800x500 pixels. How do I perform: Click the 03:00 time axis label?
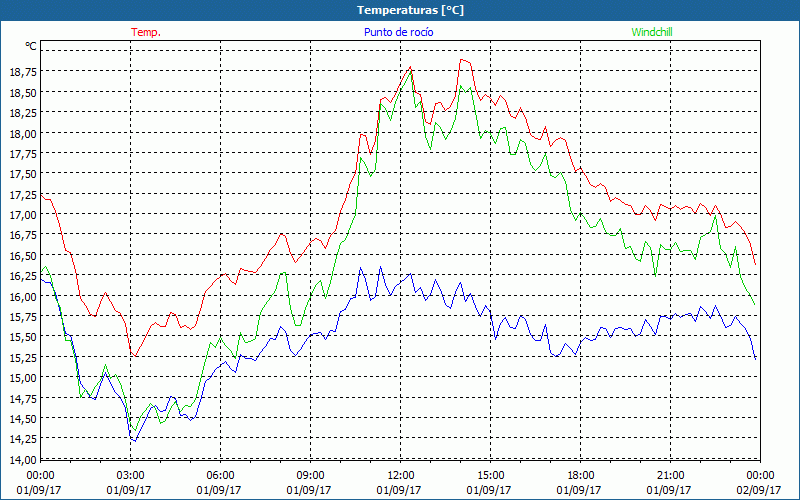(130, 476)
